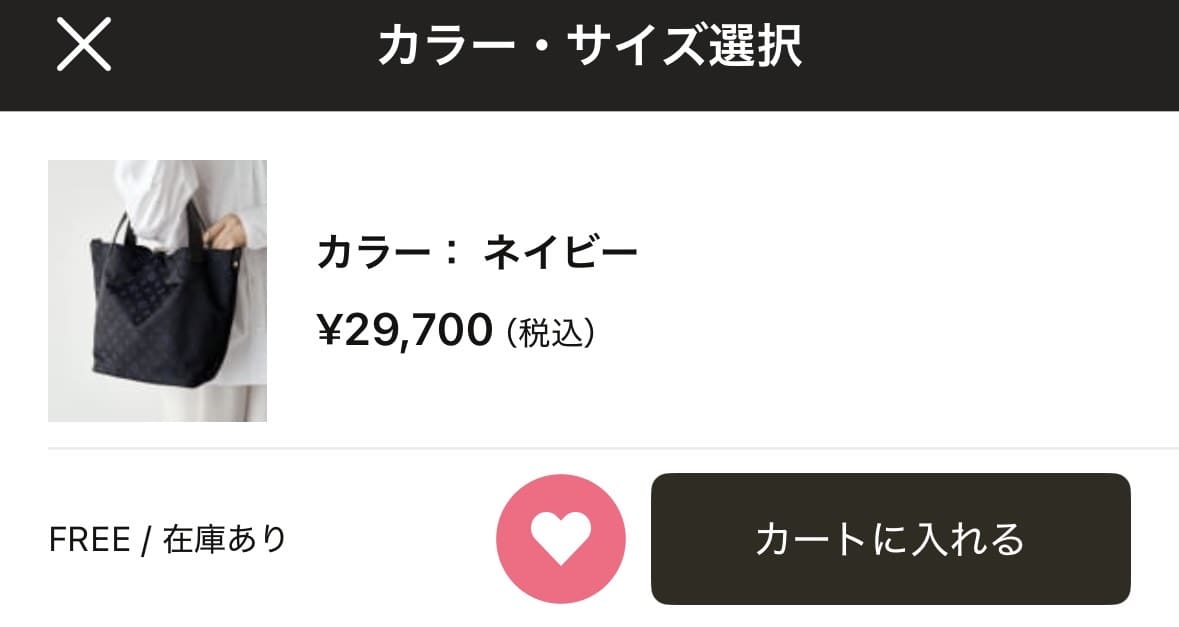Screen dimensions: 1179x627
Task: Click the ネイビー color name
Action: (x=560, y=253)
